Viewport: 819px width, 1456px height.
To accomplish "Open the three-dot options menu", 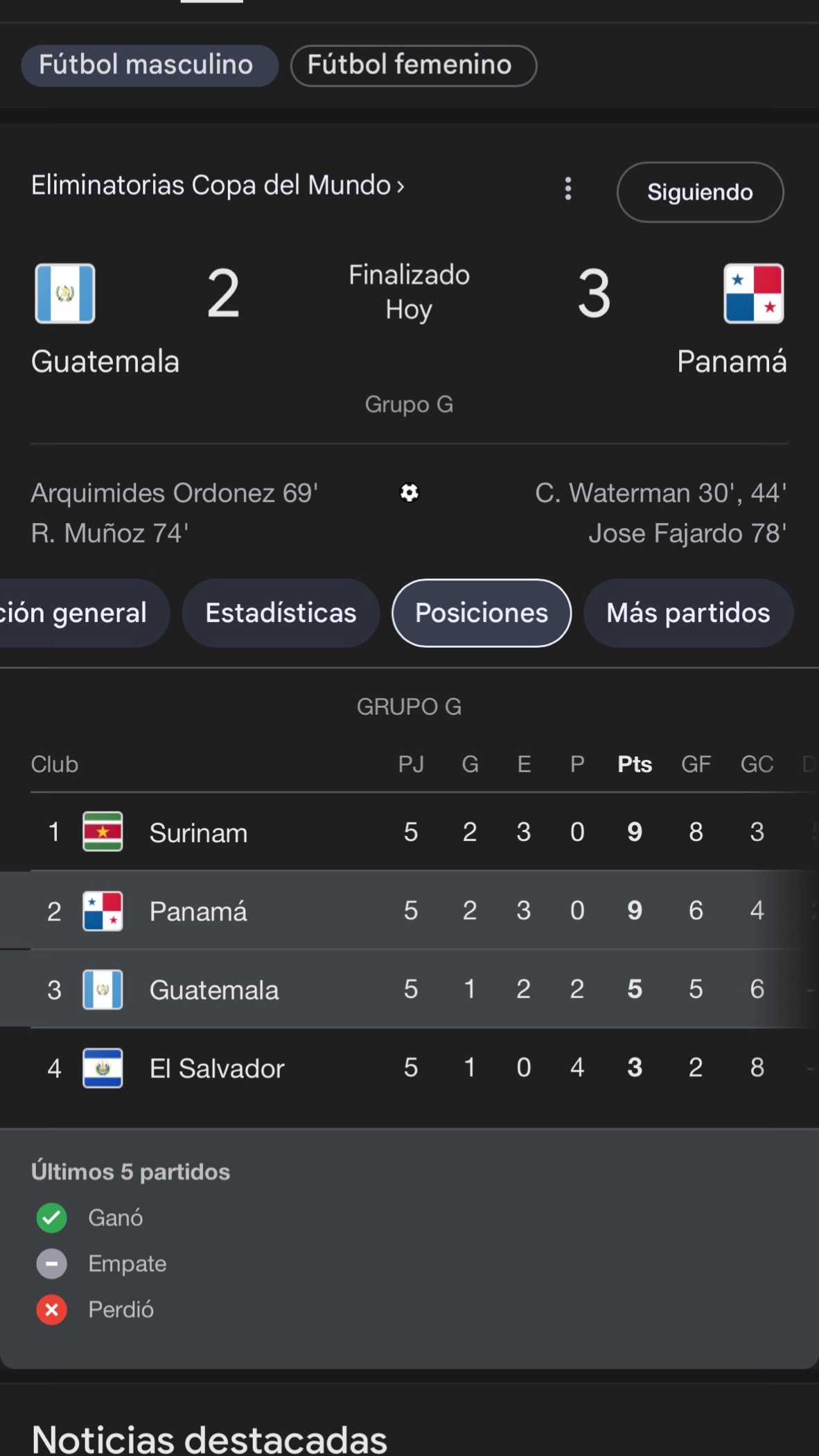I will 568,188.
